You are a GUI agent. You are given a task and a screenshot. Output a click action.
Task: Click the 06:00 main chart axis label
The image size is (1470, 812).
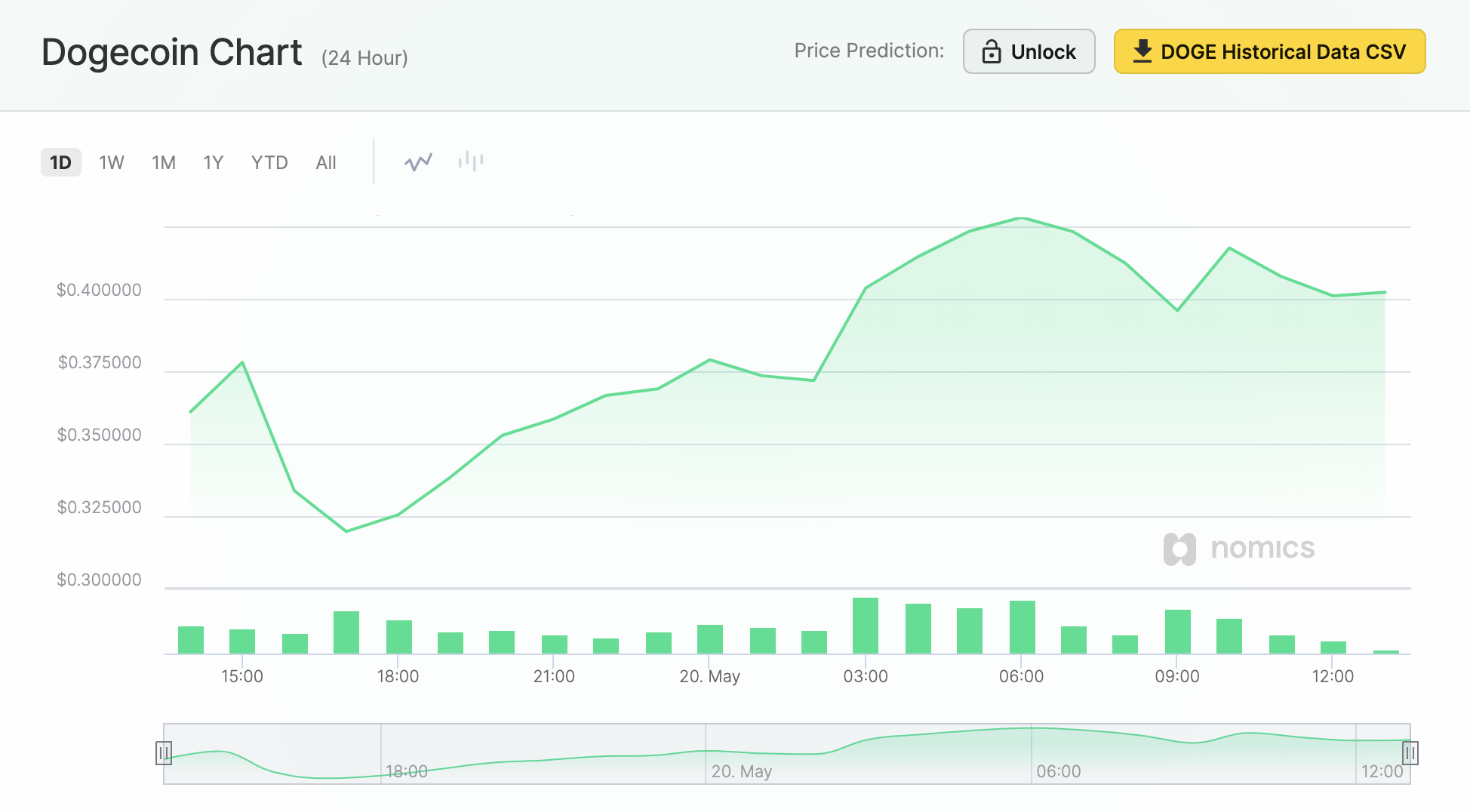tap(1022, 676)
